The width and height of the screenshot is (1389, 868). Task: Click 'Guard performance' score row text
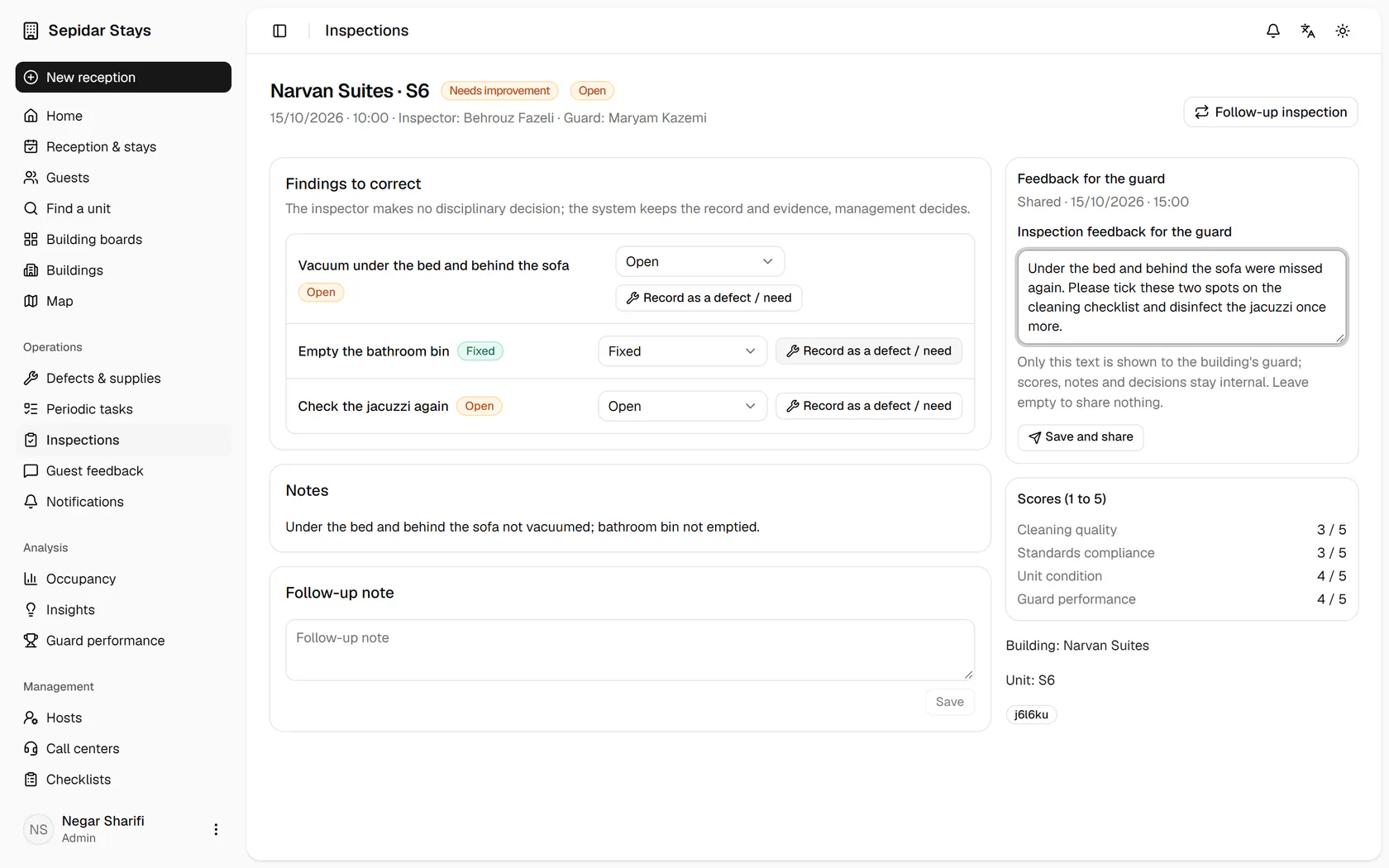point(1076,599)
